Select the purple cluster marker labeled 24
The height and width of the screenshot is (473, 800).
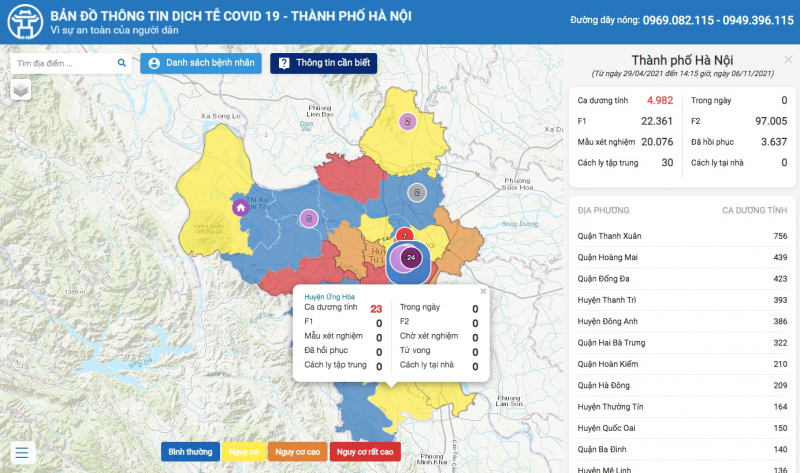[x=411, y=258]
